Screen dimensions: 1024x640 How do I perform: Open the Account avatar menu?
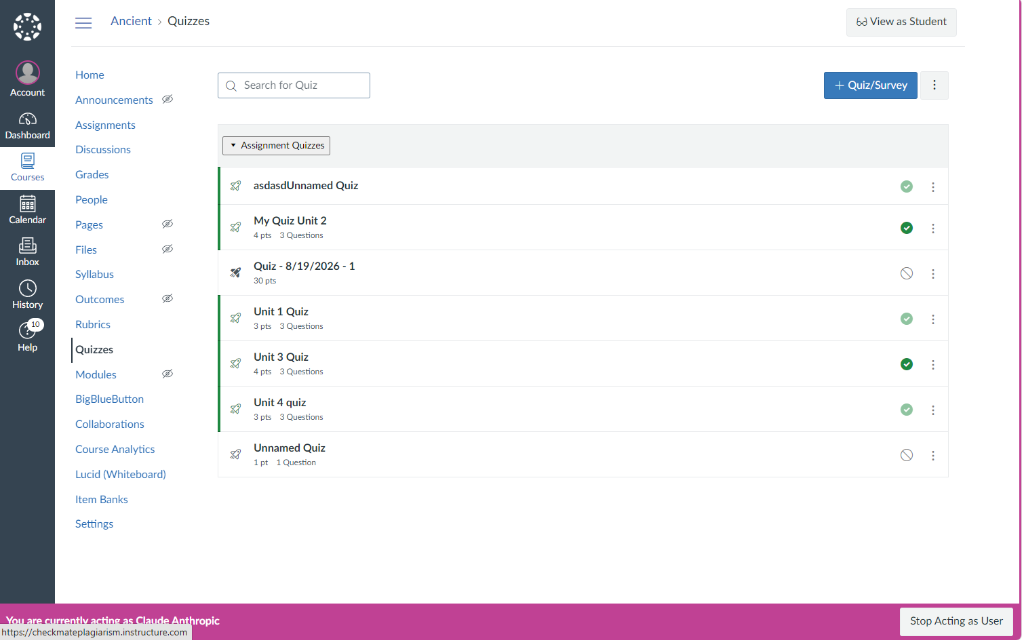click(27, 79)
